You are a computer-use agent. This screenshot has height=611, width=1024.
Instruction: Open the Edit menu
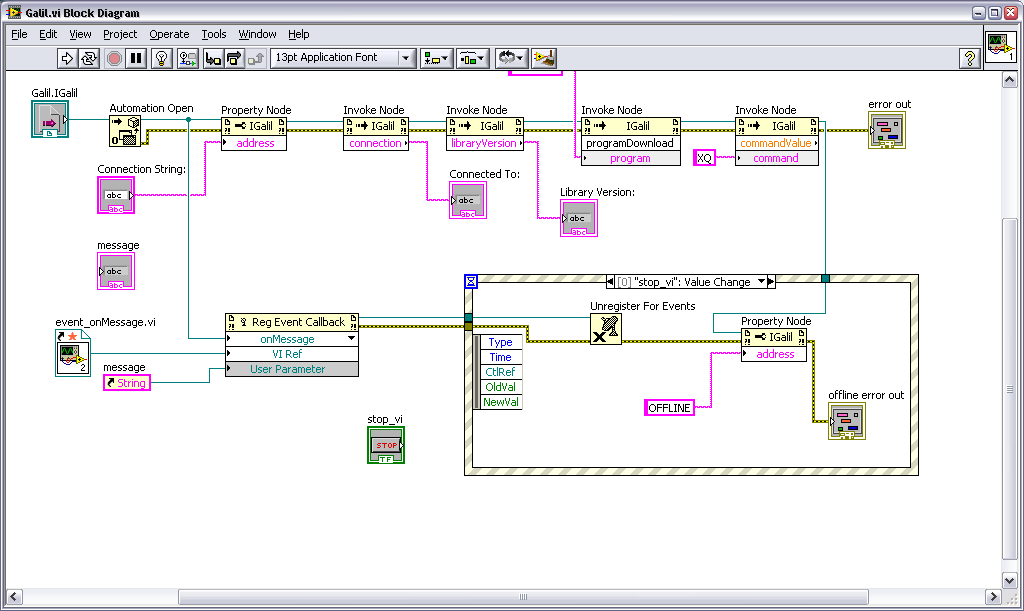(48, 34)
